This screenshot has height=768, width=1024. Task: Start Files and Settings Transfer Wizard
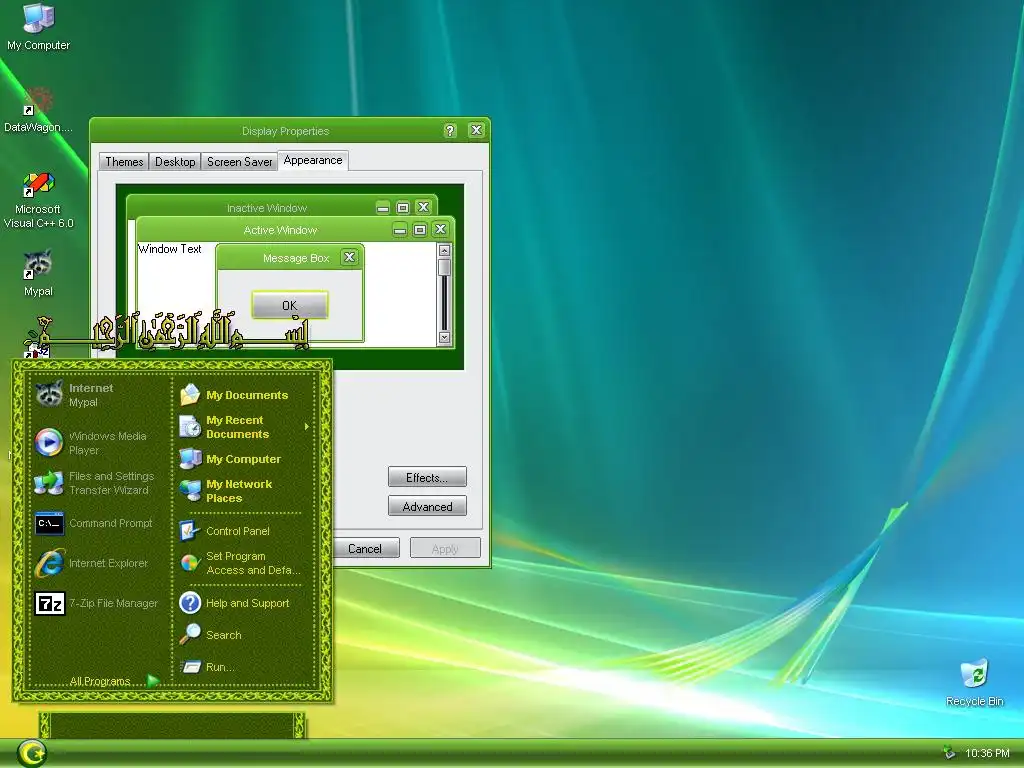click(98, 483)
